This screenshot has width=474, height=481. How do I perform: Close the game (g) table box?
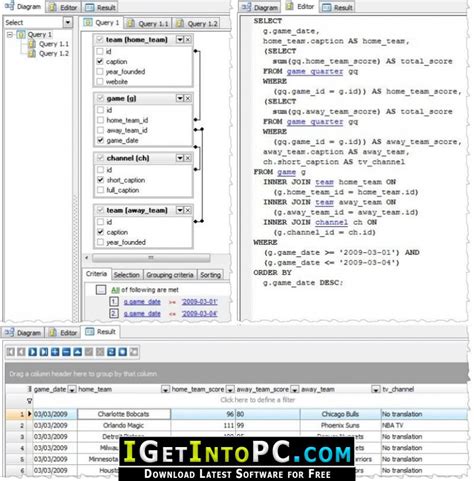tap(188, 98)
